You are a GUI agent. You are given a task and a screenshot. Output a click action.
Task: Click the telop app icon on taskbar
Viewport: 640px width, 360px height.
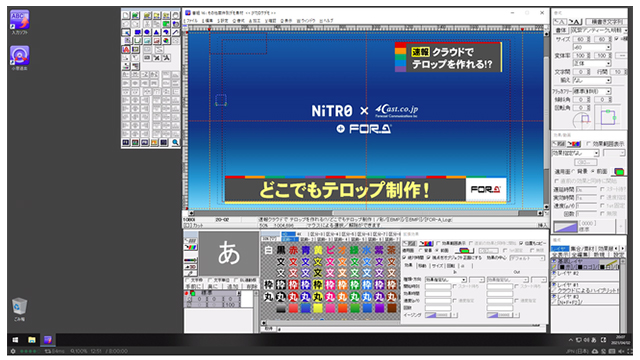click(48, 340)
